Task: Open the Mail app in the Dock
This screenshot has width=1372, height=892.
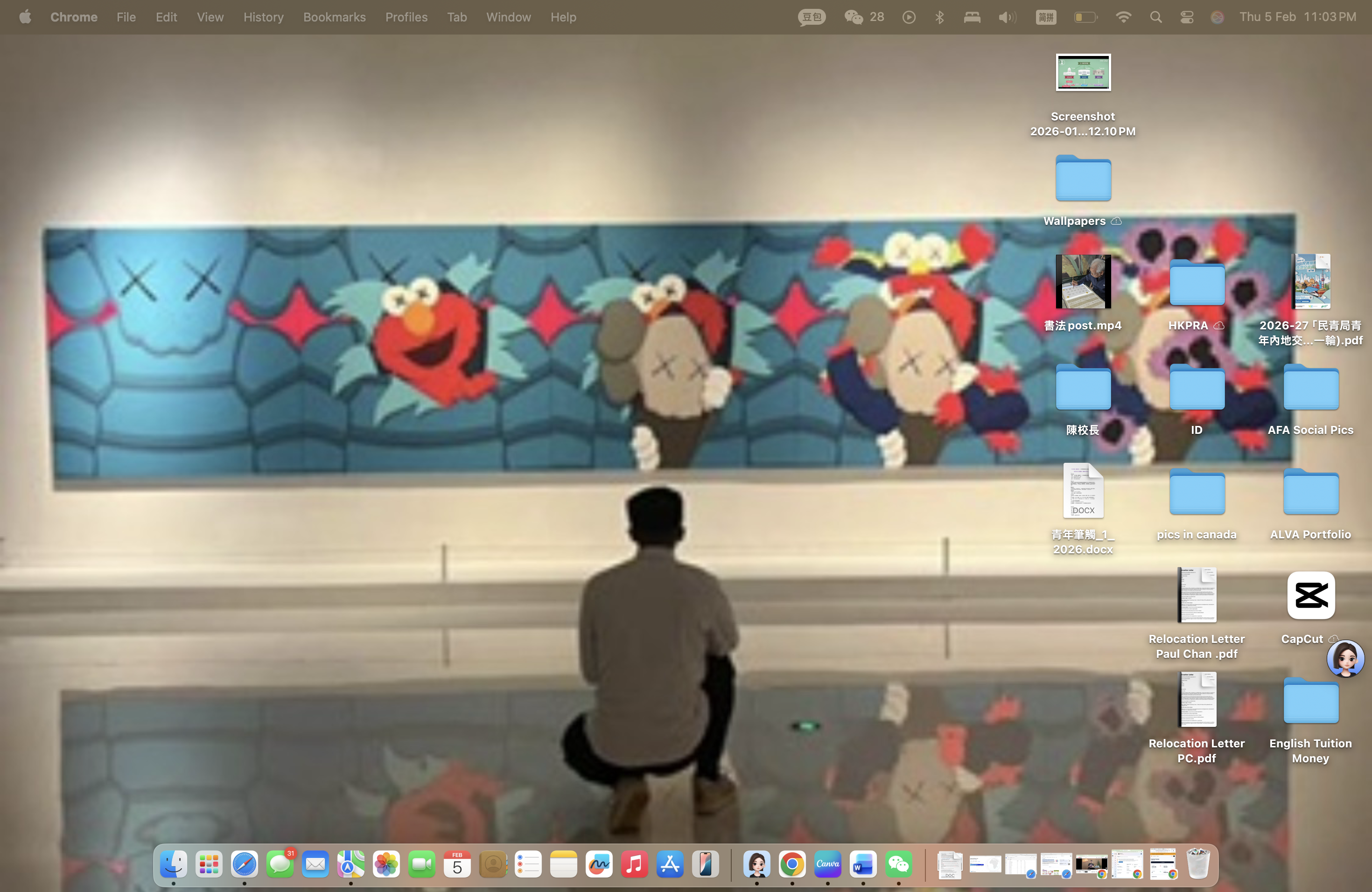Action: (315, 864)
